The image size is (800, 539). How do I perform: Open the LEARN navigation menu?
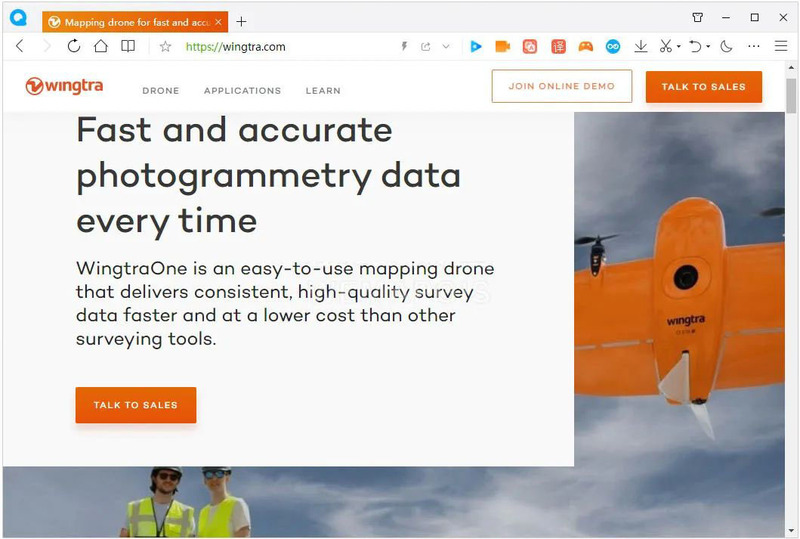point(323,91)
